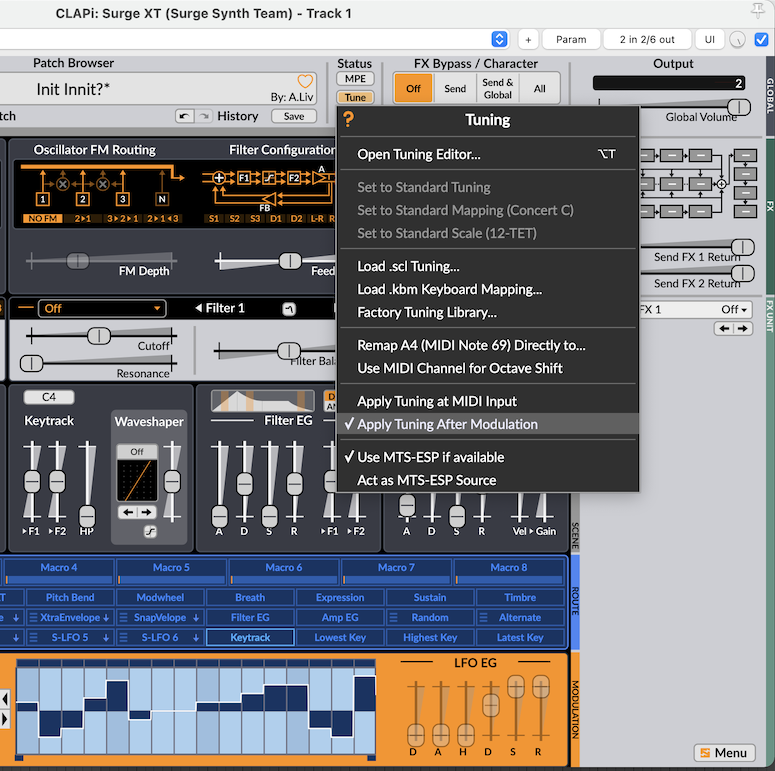This screenshot has width=775, height=771.
Task: Favorite the patch with the heart icon
Action: pos(305,81)
